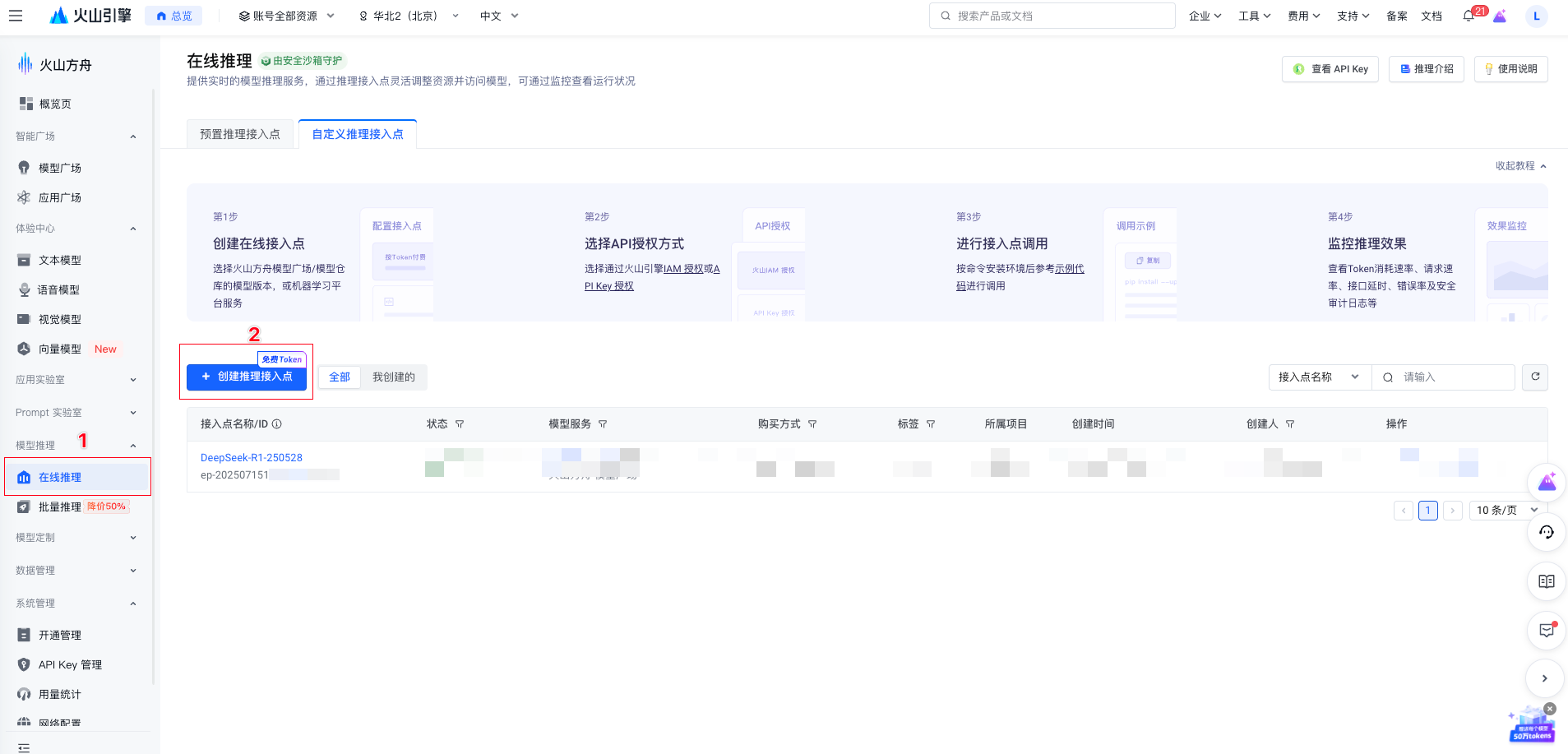The height and width of the screenshot is (754, 1568).
Task: Filter by 购买方式 column icon
Action: [812, 424]
